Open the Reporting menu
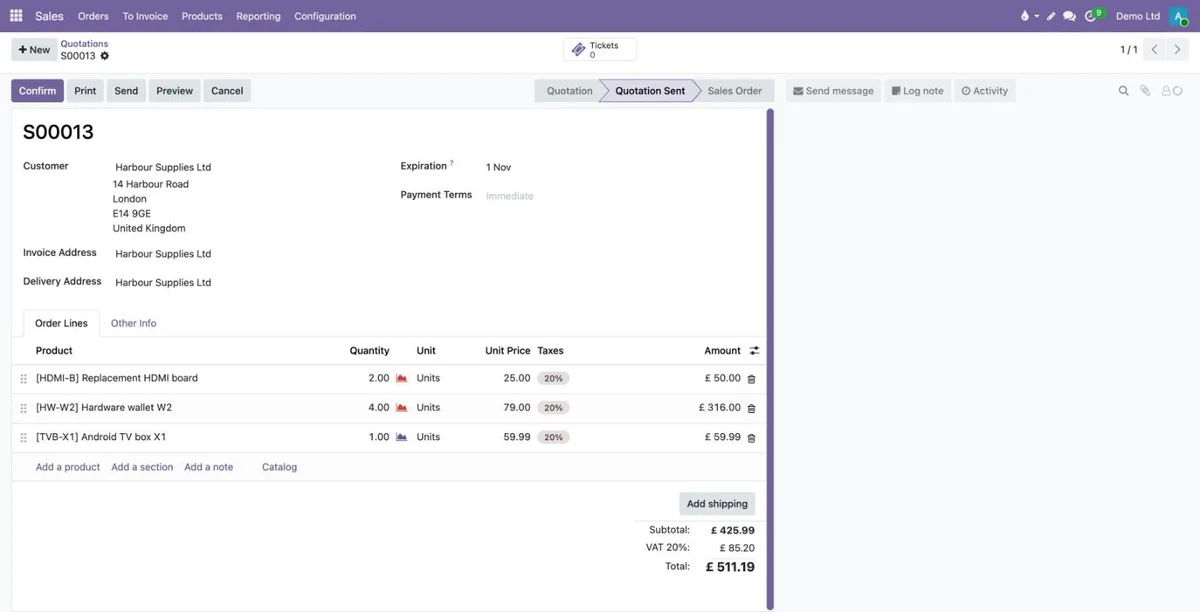 (258, 16)
